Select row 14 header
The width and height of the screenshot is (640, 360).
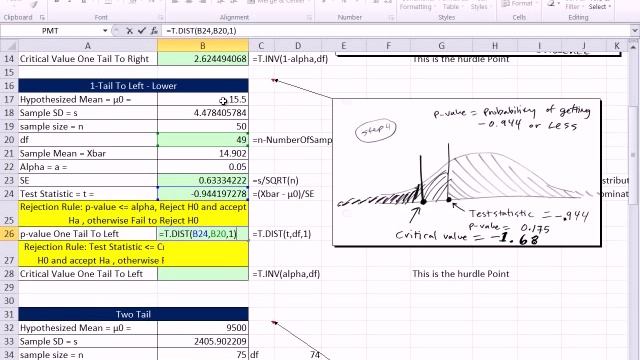pos(9,59)
